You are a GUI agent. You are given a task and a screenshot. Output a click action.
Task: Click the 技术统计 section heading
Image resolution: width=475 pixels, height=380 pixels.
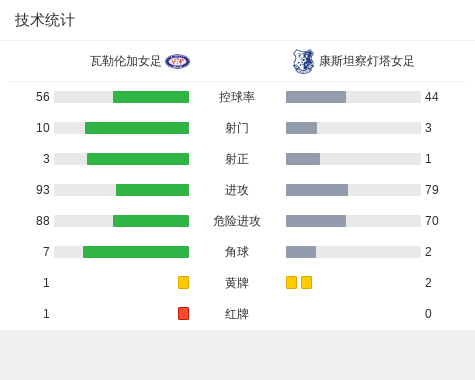tap(45, 20)
